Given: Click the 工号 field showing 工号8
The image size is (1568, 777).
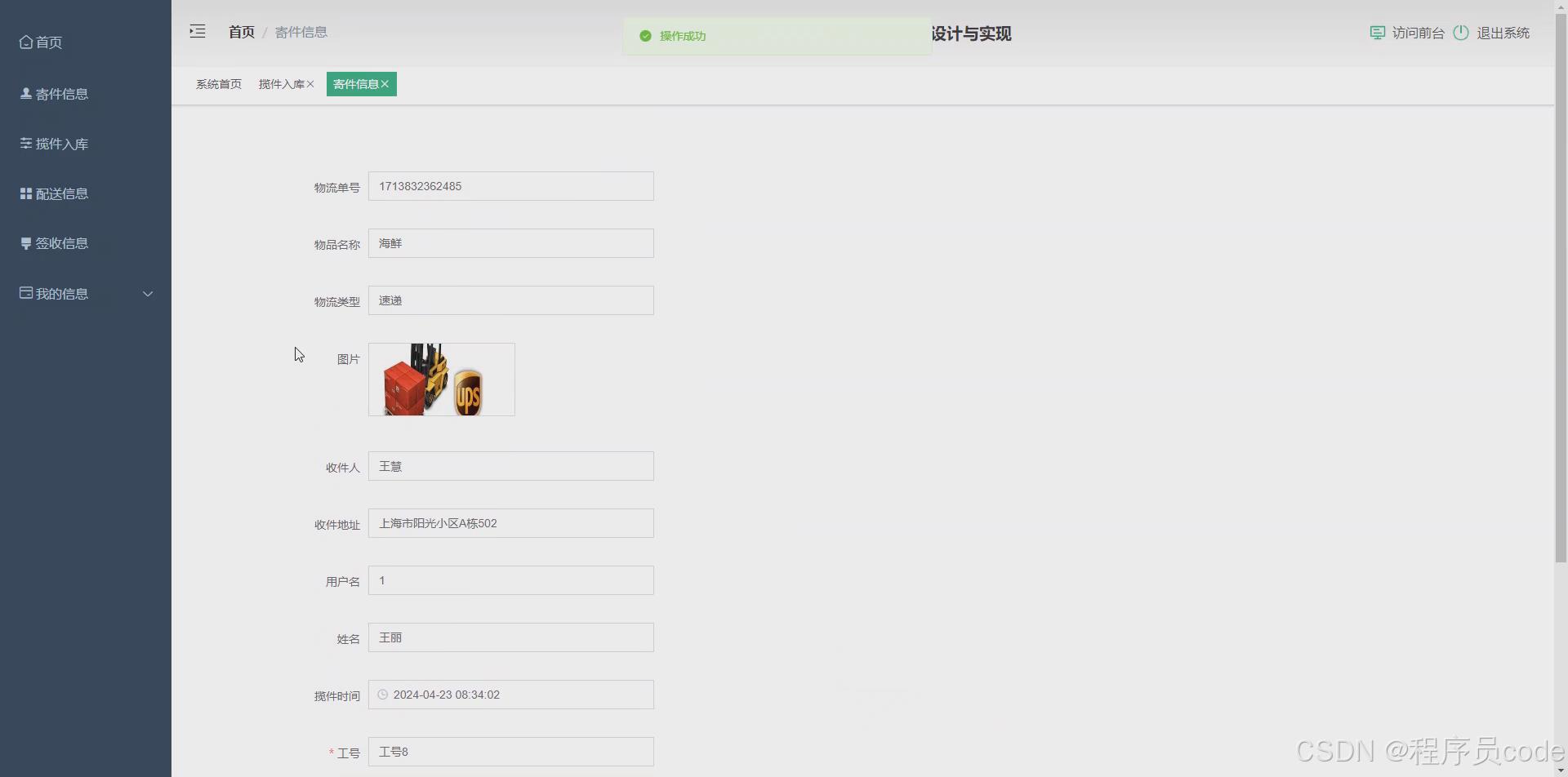Looking at the screenshot, I should pyautogui.click(x=511, y=752).
